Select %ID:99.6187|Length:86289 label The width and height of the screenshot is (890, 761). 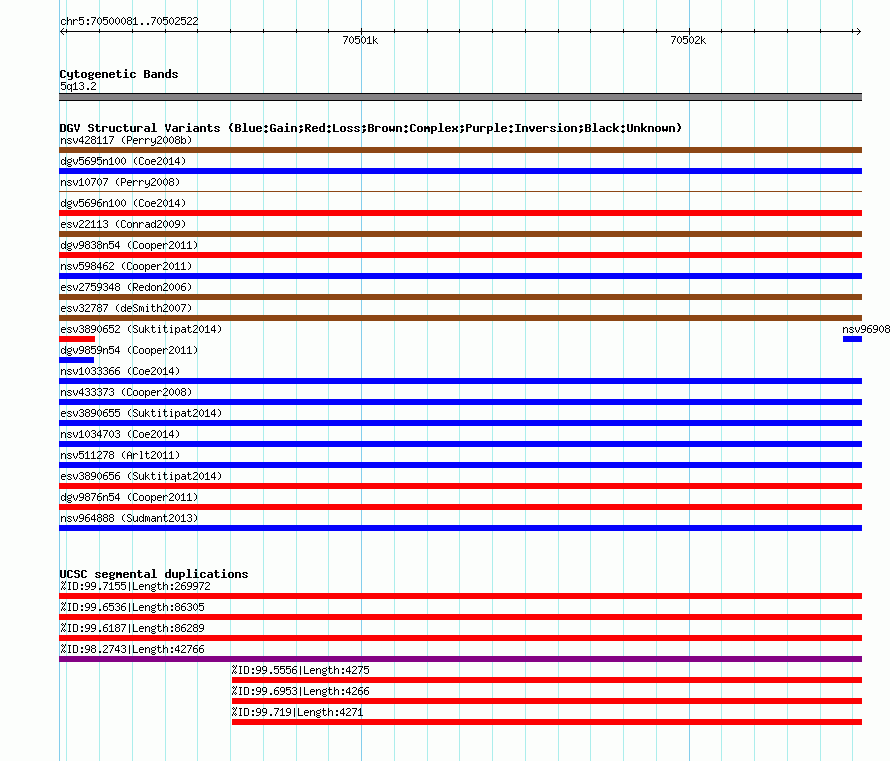(x=132, y=628)
